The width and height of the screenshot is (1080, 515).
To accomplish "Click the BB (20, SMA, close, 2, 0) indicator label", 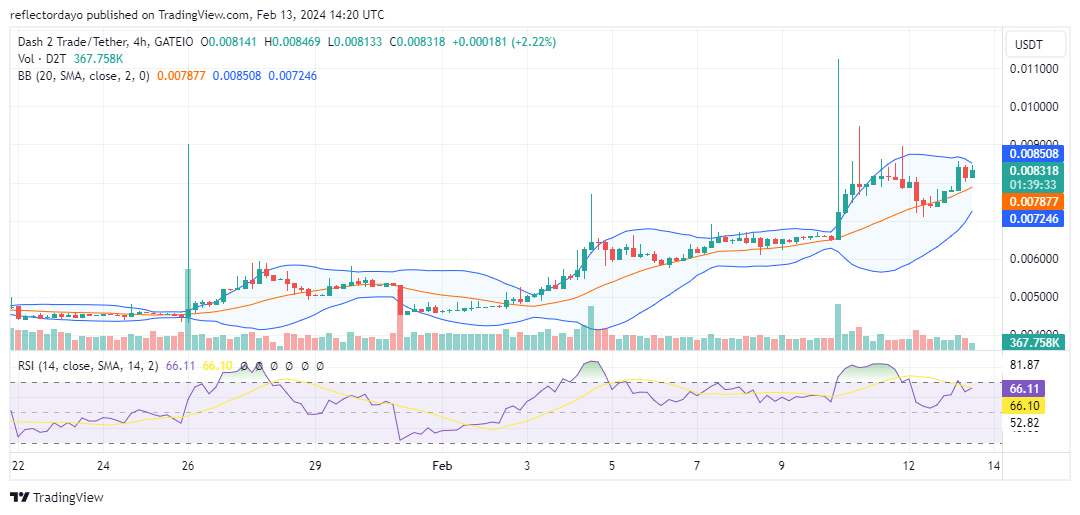I will tap(83, 76).
